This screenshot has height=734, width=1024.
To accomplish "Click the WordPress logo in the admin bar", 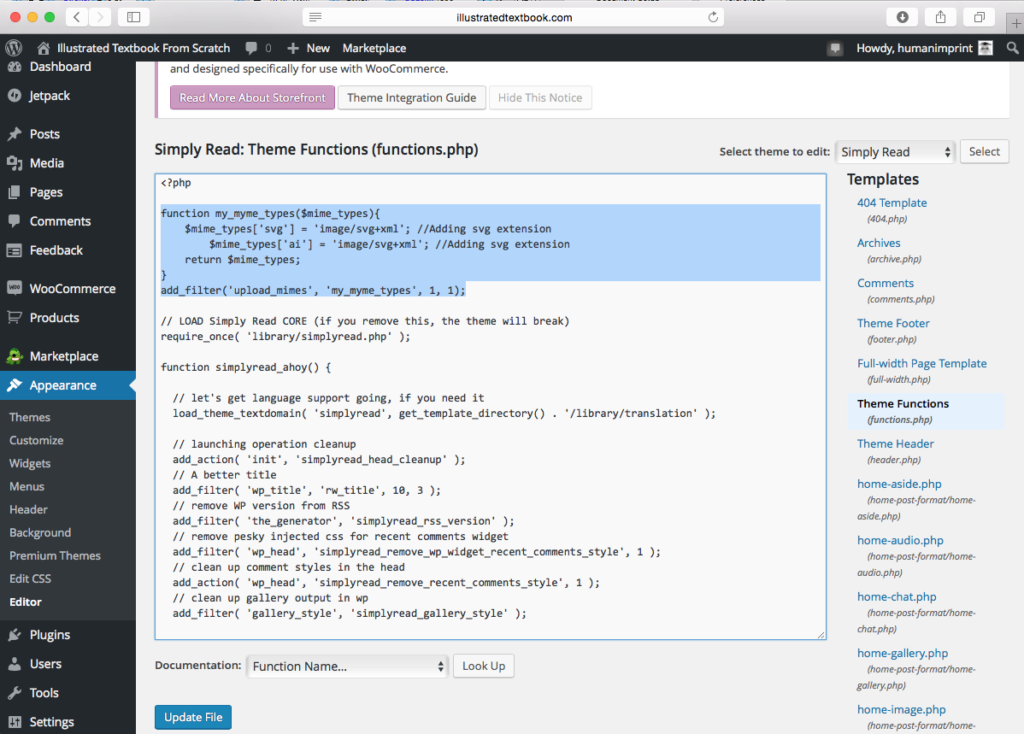I will [x=13, y=47].
